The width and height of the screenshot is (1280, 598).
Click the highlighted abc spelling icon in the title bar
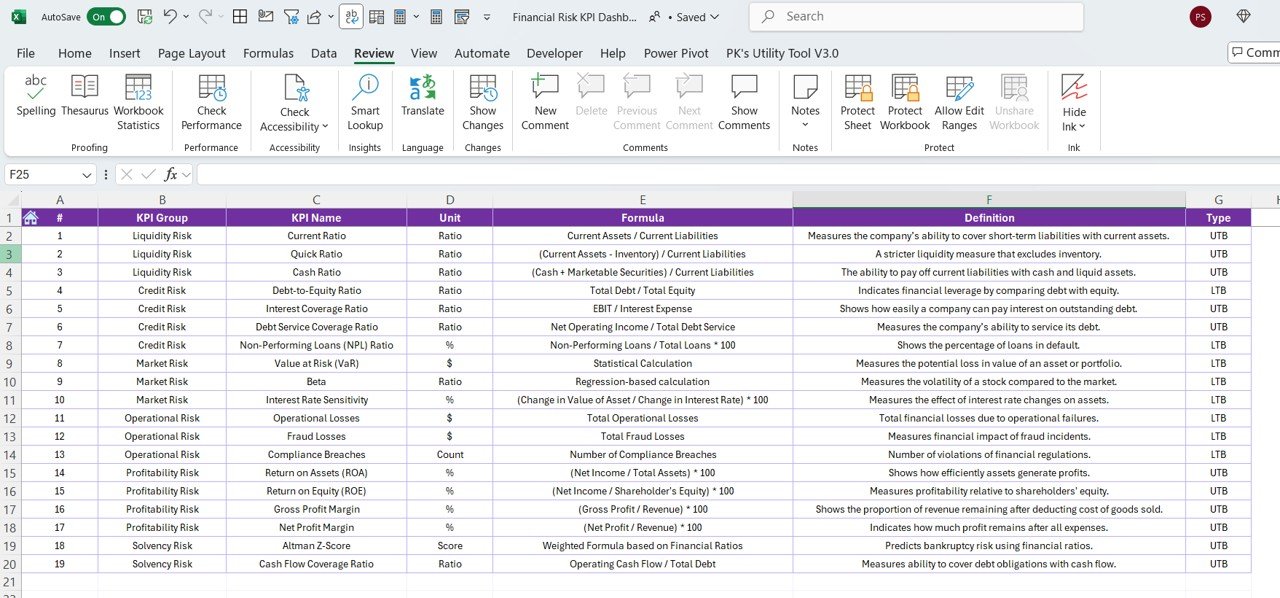351,17
